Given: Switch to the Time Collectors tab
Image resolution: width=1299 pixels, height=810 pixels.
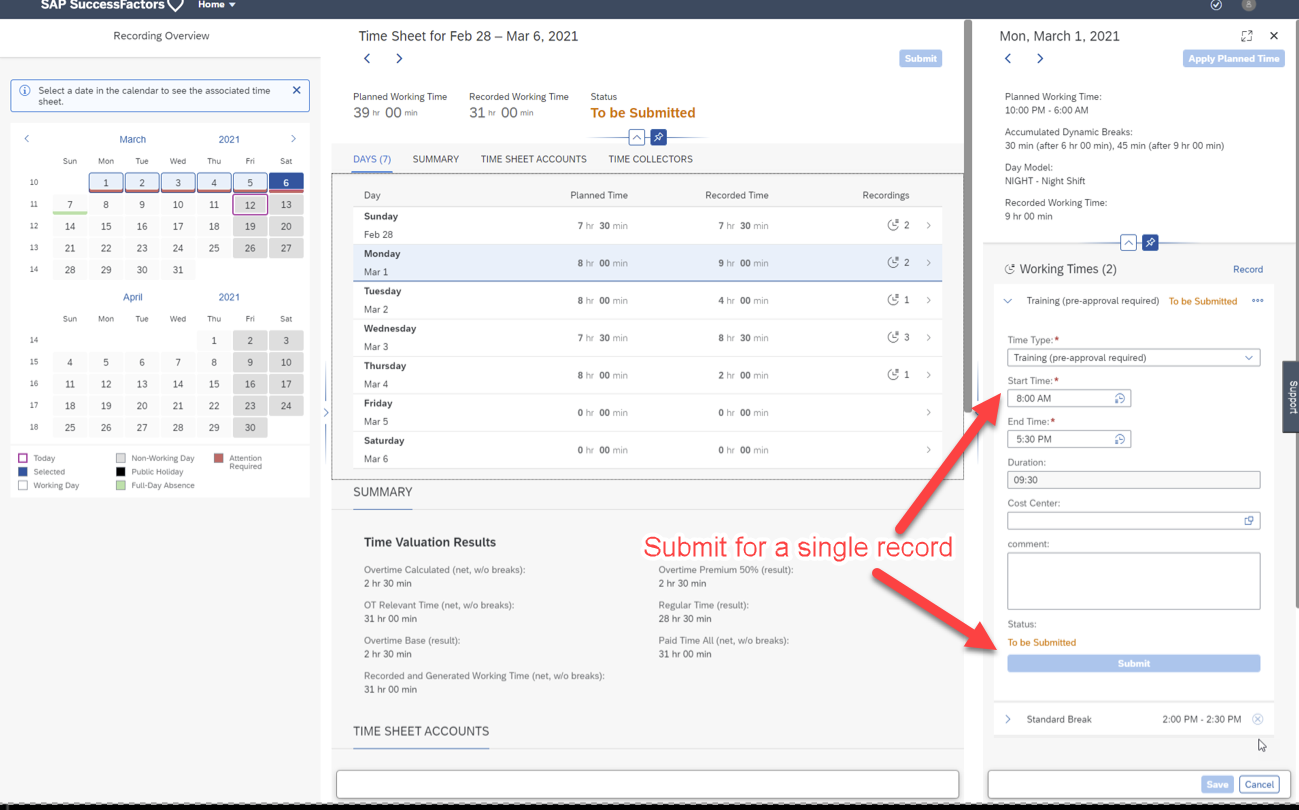Looking at the screenshot, I should (650, 159).
